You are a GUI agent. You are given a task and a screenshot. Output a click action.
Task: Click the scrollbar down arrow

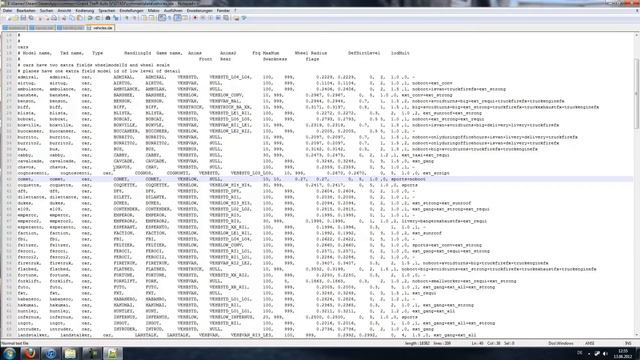pos(636,335)
